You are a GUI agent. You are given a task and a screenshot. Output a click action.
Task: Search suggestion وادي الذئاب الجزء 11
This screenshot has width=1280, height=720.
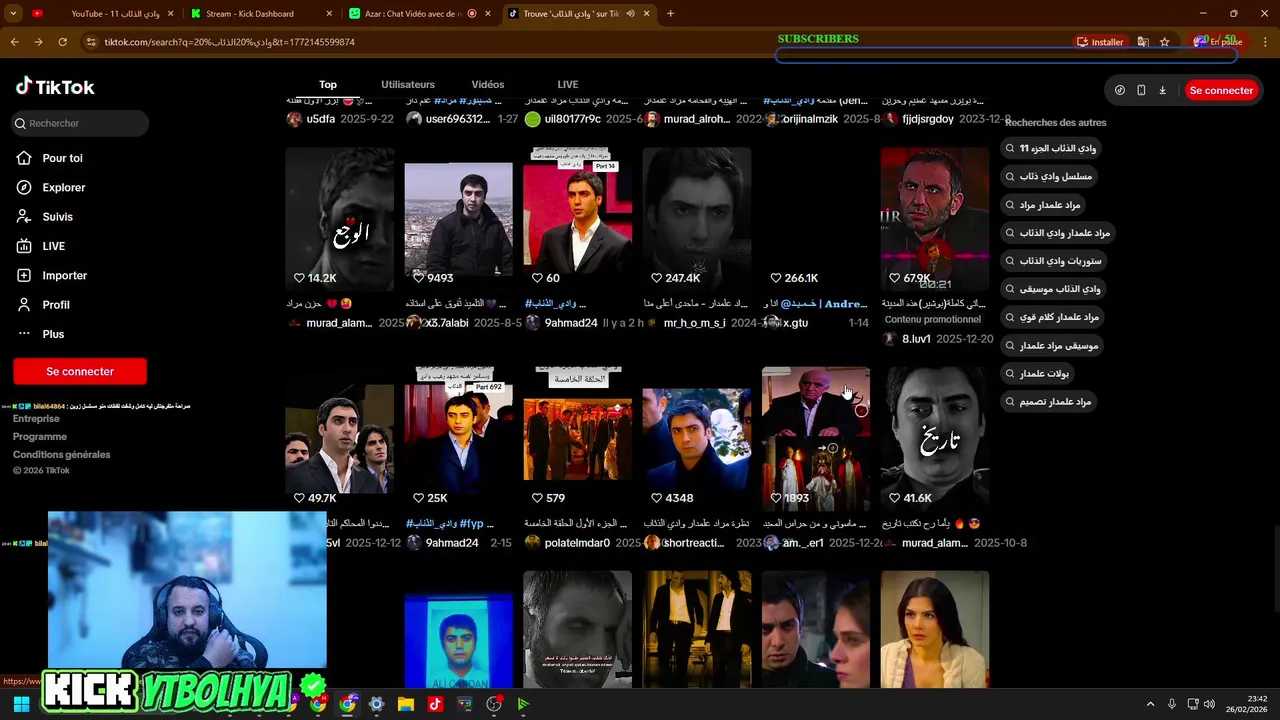pyautogui.click(x=1052, y=148)
